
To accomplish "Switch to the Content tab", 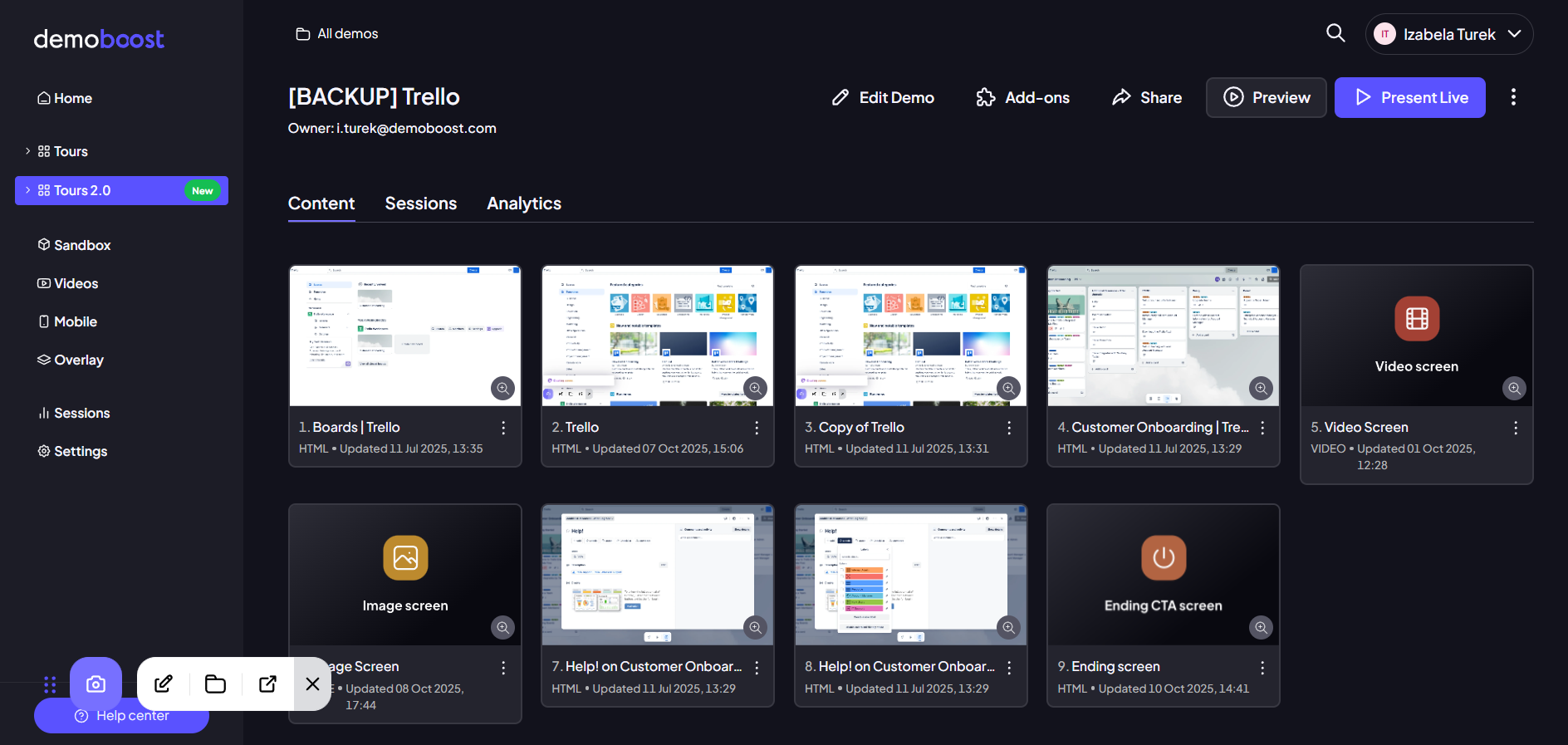I will click(321, 203).
